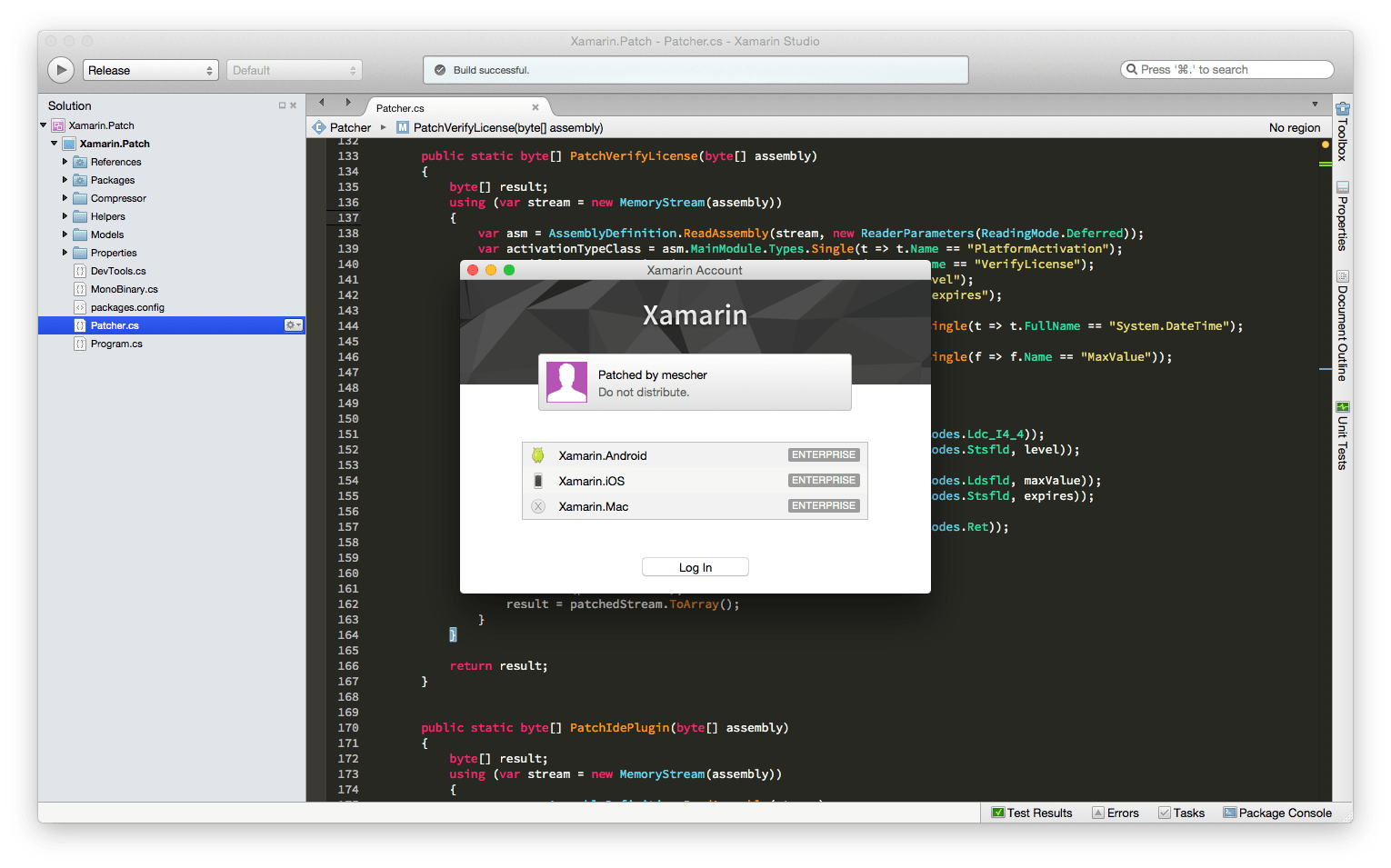The width and height of the screenshot is (1391, 868).
Task: Open DevTools.cs file
Action: [118, 271]
